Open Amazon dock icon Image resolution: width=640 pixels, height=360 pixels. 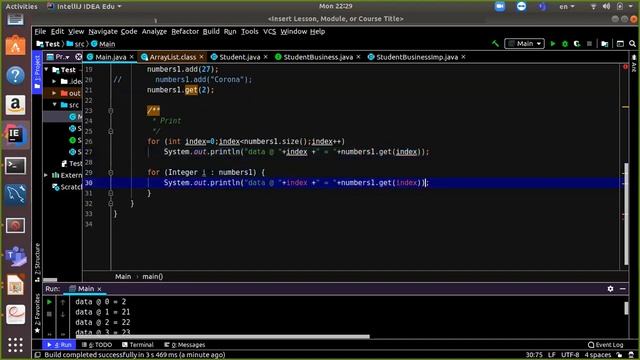click(x=15, y=104)
